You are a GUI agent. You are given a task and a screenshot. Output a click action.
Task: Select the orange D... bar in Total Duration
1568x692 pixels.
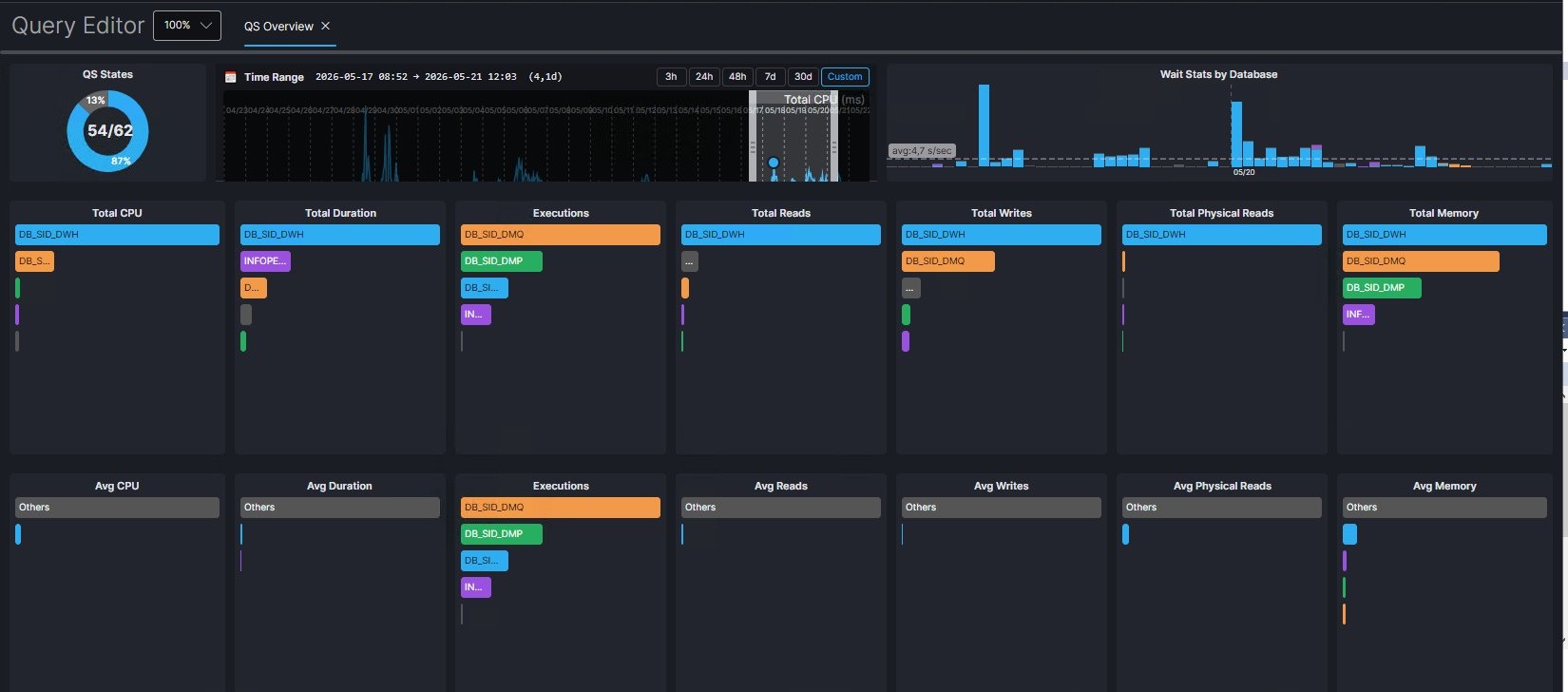click(x=254, y=288)
